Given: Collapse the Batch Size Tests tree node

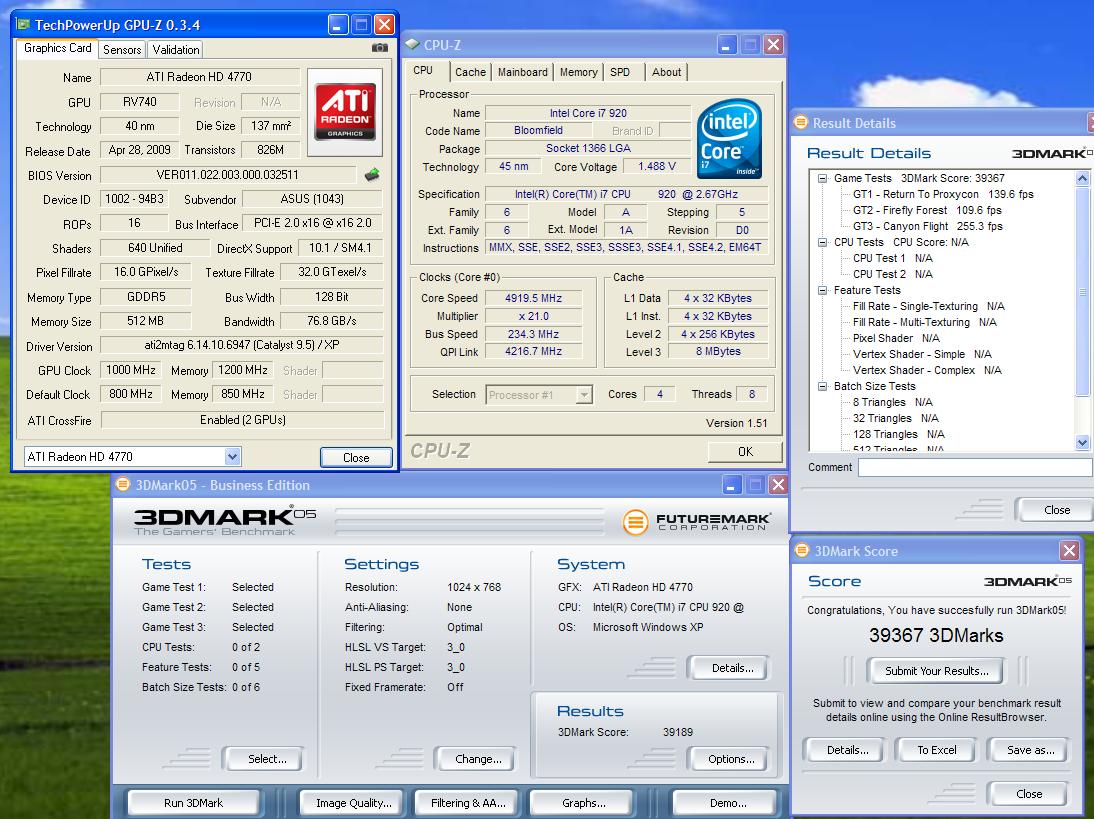Looking at the screenshot, I should 823,386.
